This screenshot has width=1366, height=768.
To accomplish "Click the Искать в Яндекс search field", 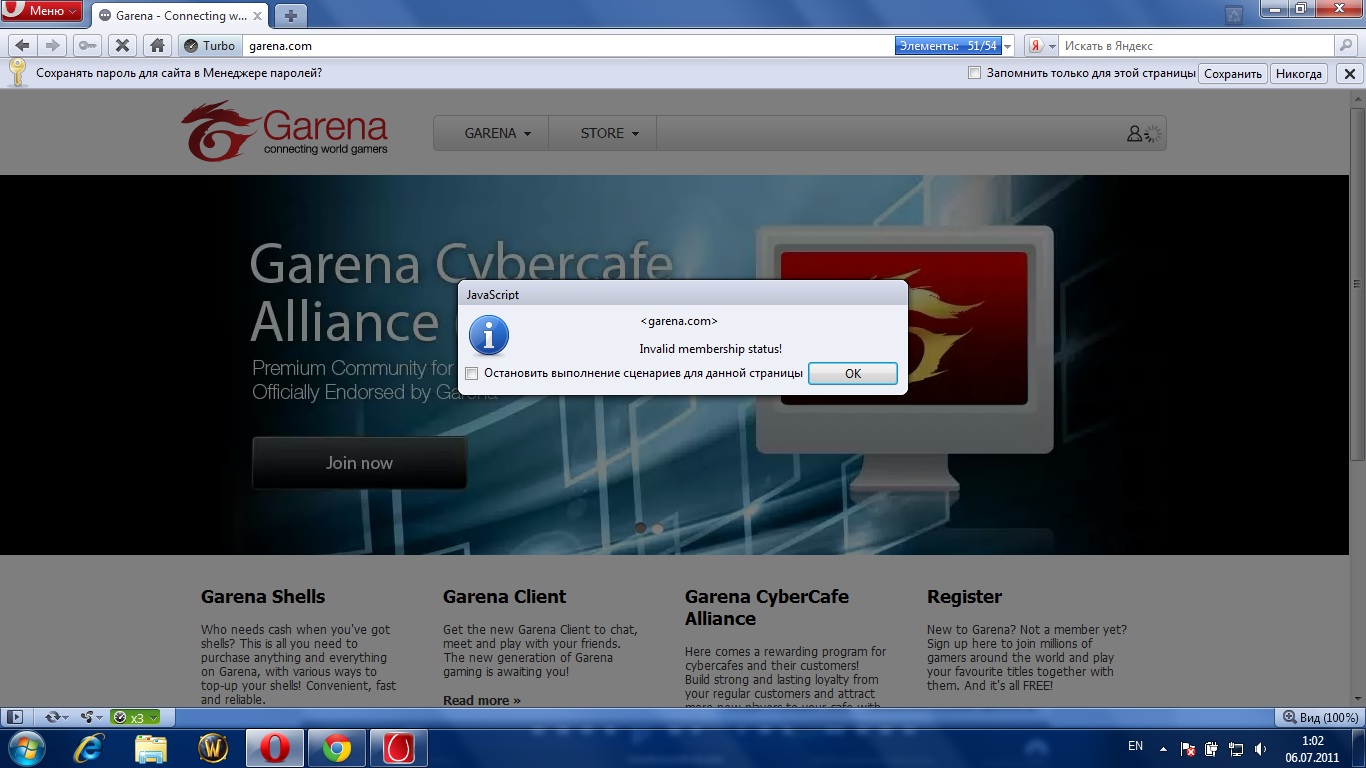I will [1197, 46].
